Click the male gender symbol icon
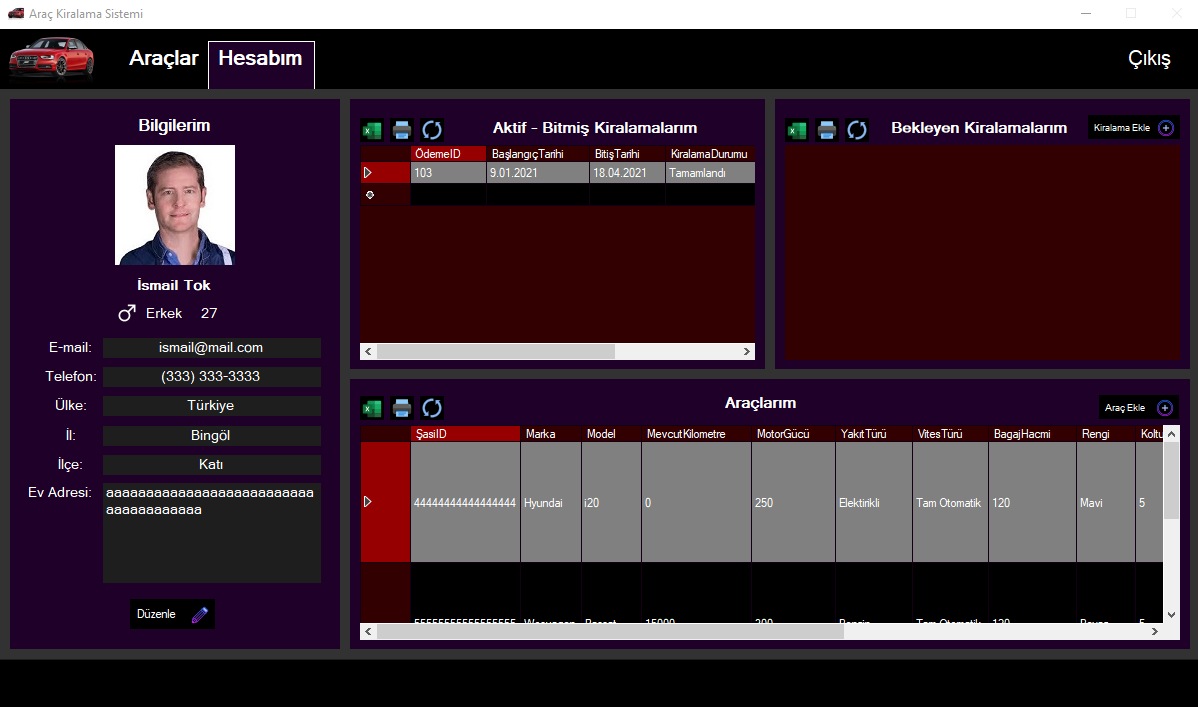Screen dimensions: 1198x707 (127, 313)
